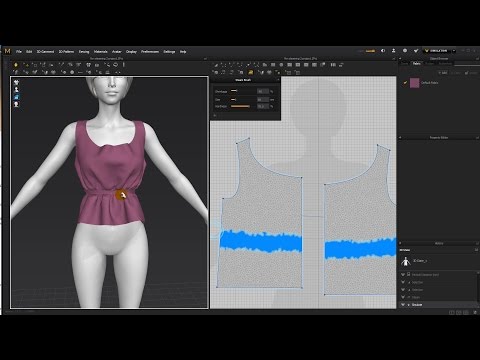Open the Preferences menu
The height and width of the screenshot is (360, 480).
[x=150, y=52]
